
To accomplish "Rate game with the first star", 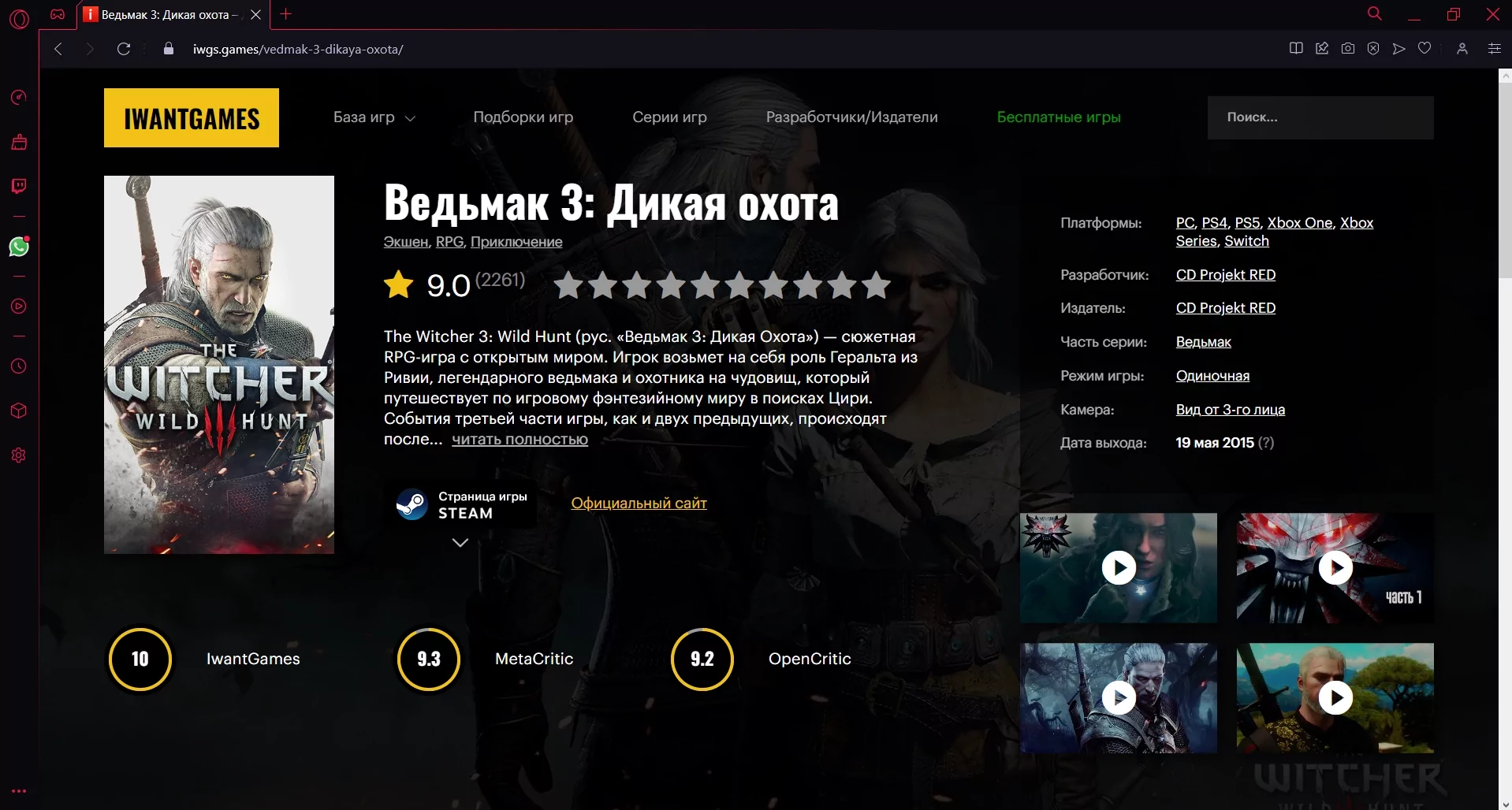I will [568, 285].
